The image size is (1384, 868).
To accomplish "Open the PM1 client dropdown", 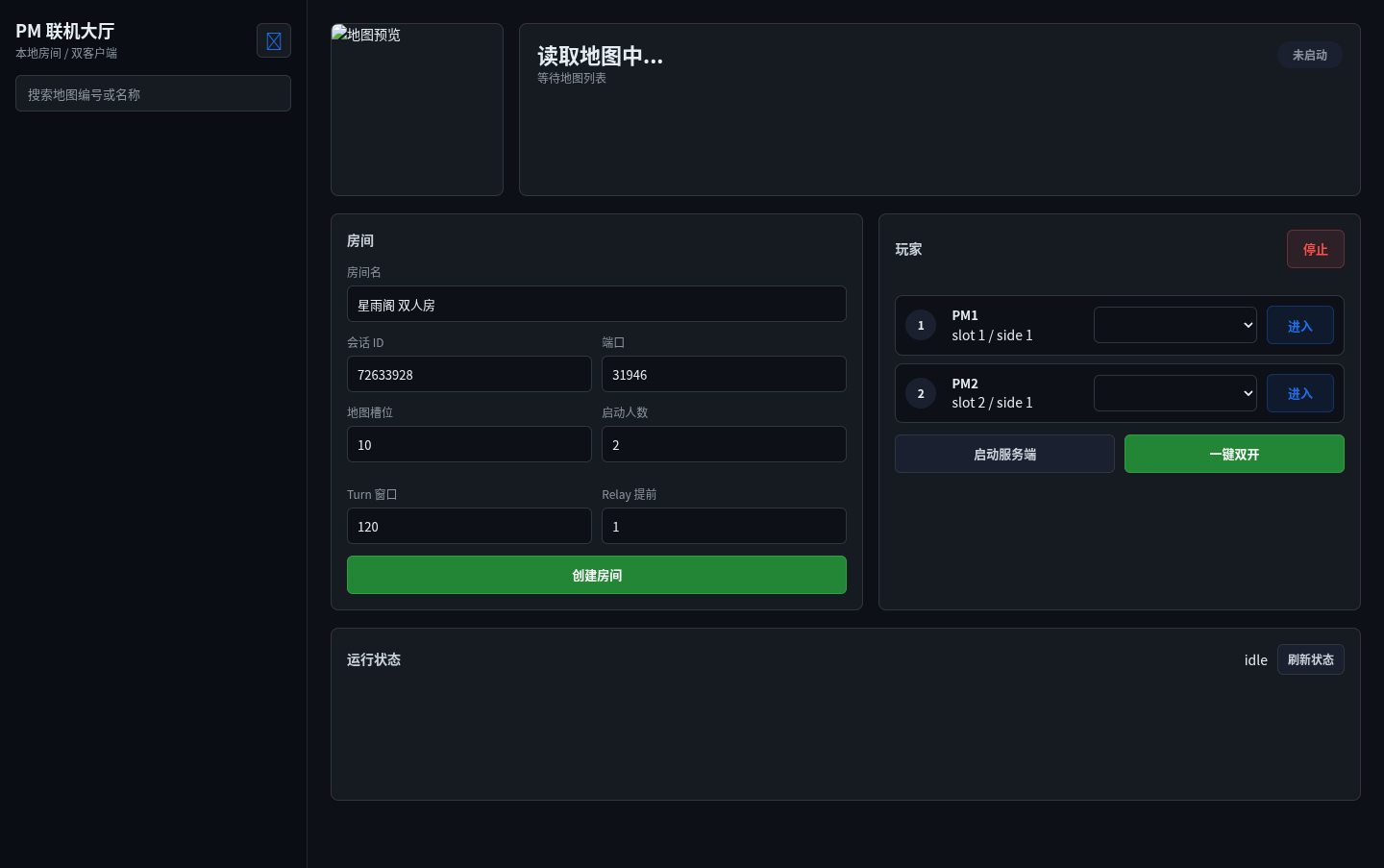I will click(x=1175, y=325).
